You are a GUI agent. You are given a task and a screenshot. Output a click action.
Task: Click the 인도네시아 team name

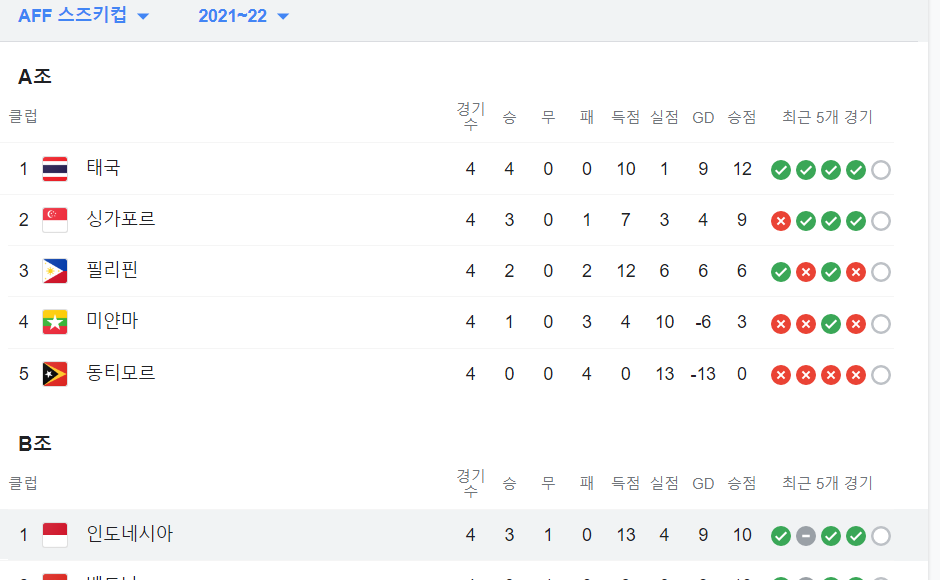(130, 534)
